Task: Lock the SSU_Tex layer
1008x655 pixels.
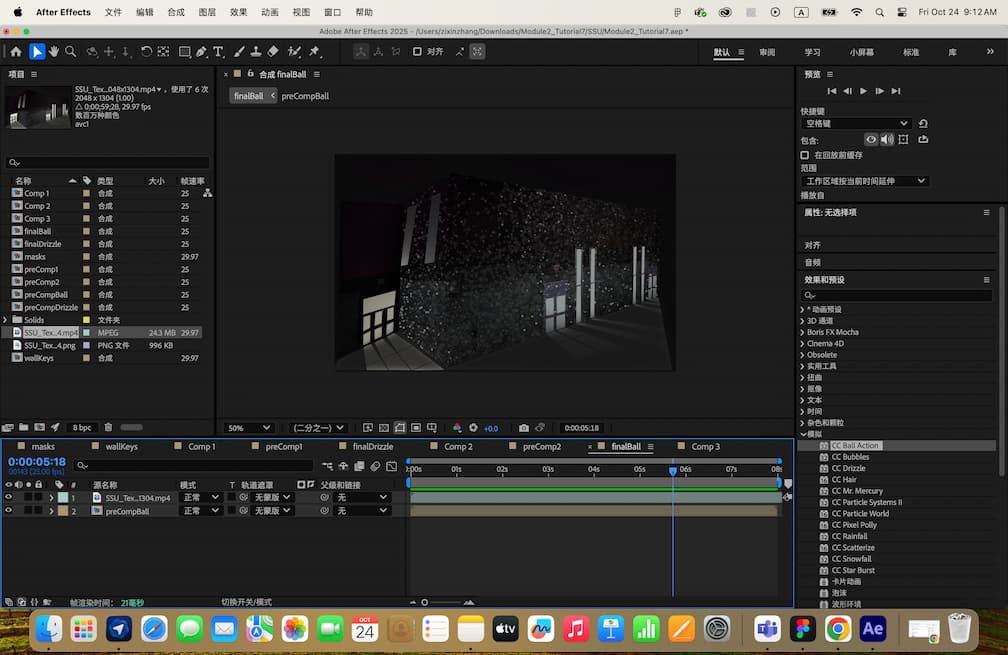Action: (x=37, y=497)
